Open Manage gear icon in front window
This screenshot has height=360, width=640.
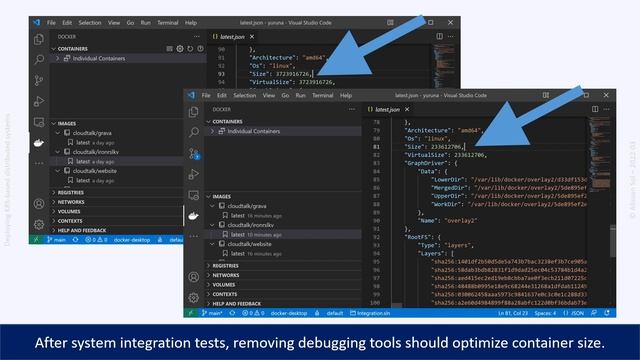(193, 298)
